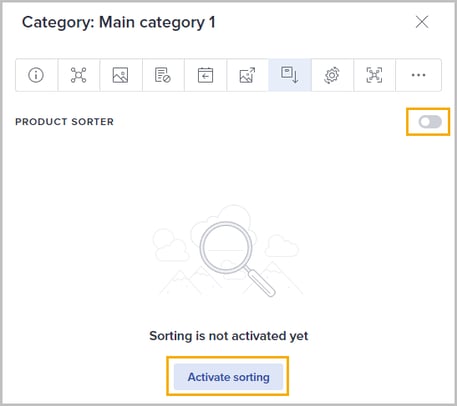Select the document with block symbol tab
This screenshot has width=457, height=406.
163,75
